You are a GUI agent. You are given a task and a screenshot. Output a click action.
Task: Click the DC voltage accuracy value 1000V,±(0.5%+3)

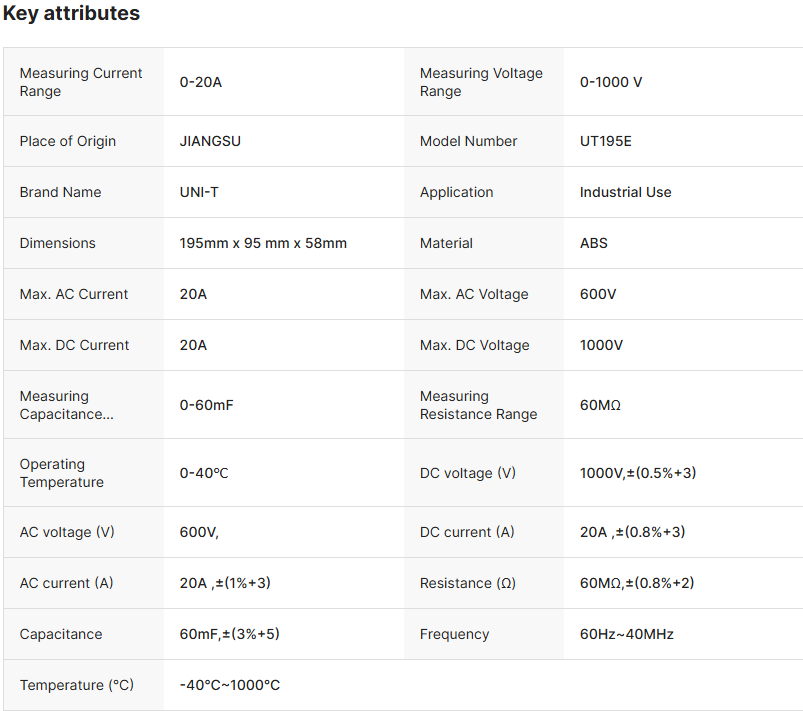pyautogui.click(x=637, y=473)
